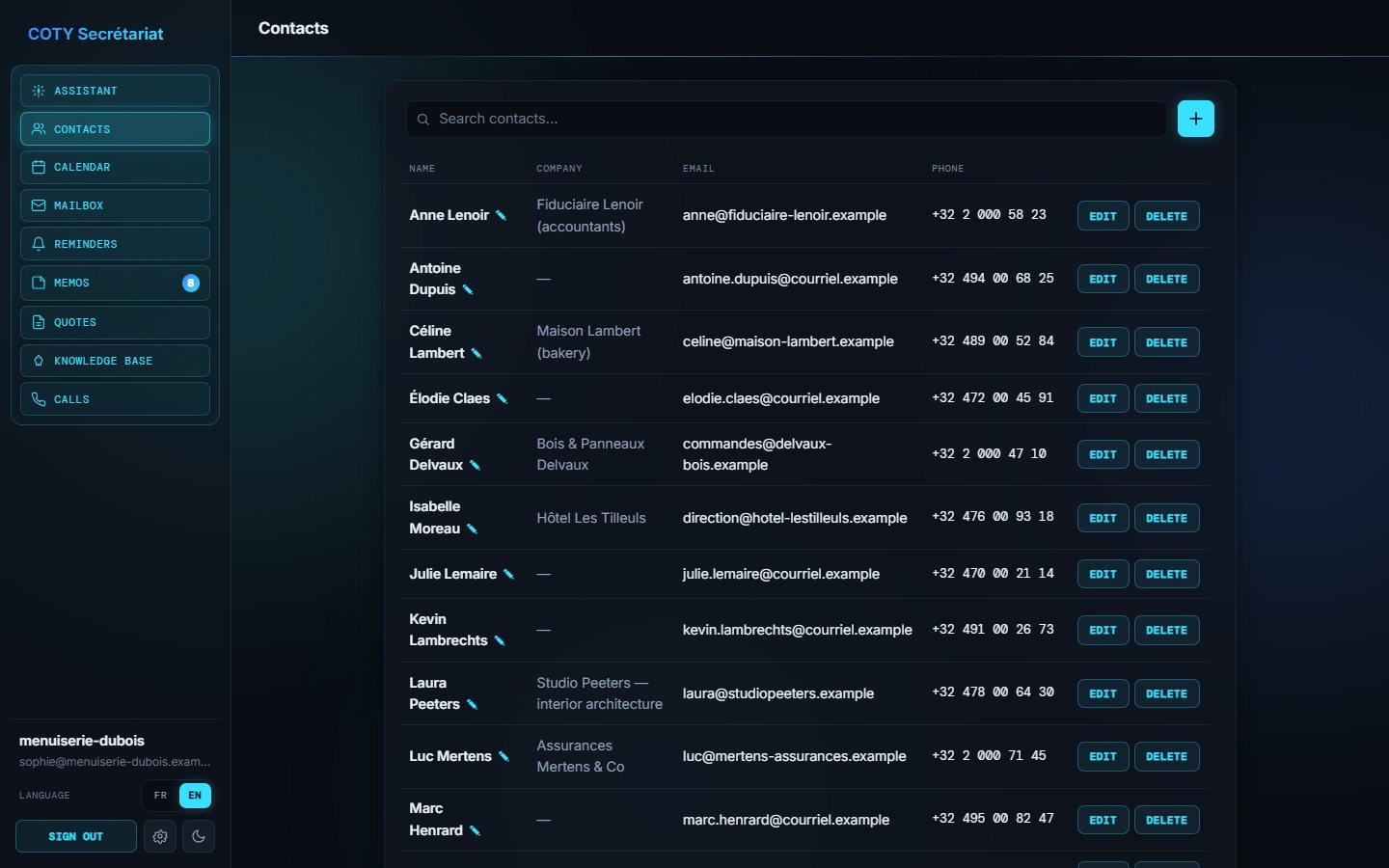Click the Search contacts field
The width and height of the screenshot is (1389, 868).
click(786, 119)
